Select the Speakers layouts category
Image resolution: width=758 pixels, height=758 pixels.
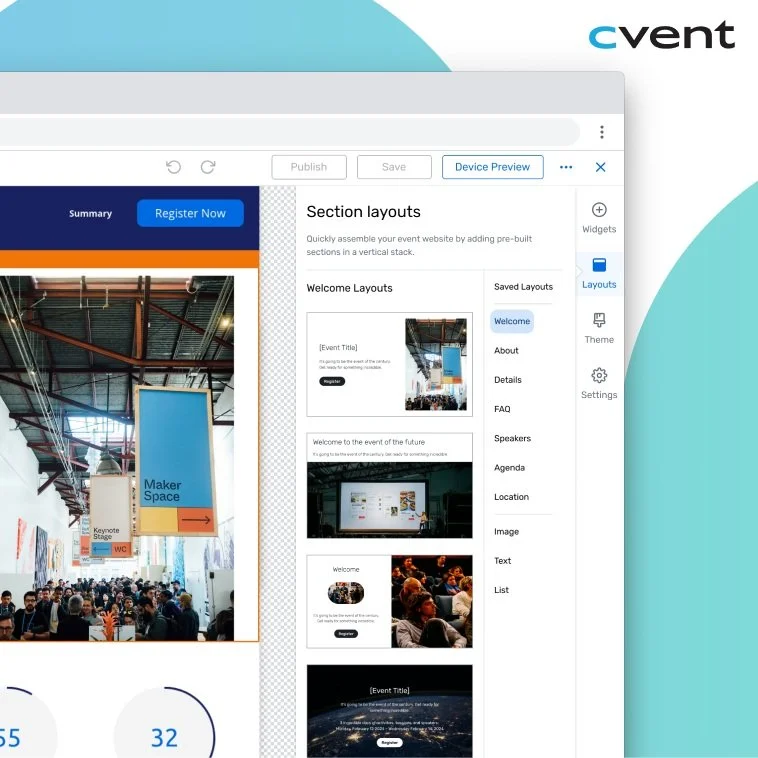click(x=512, y=438)
